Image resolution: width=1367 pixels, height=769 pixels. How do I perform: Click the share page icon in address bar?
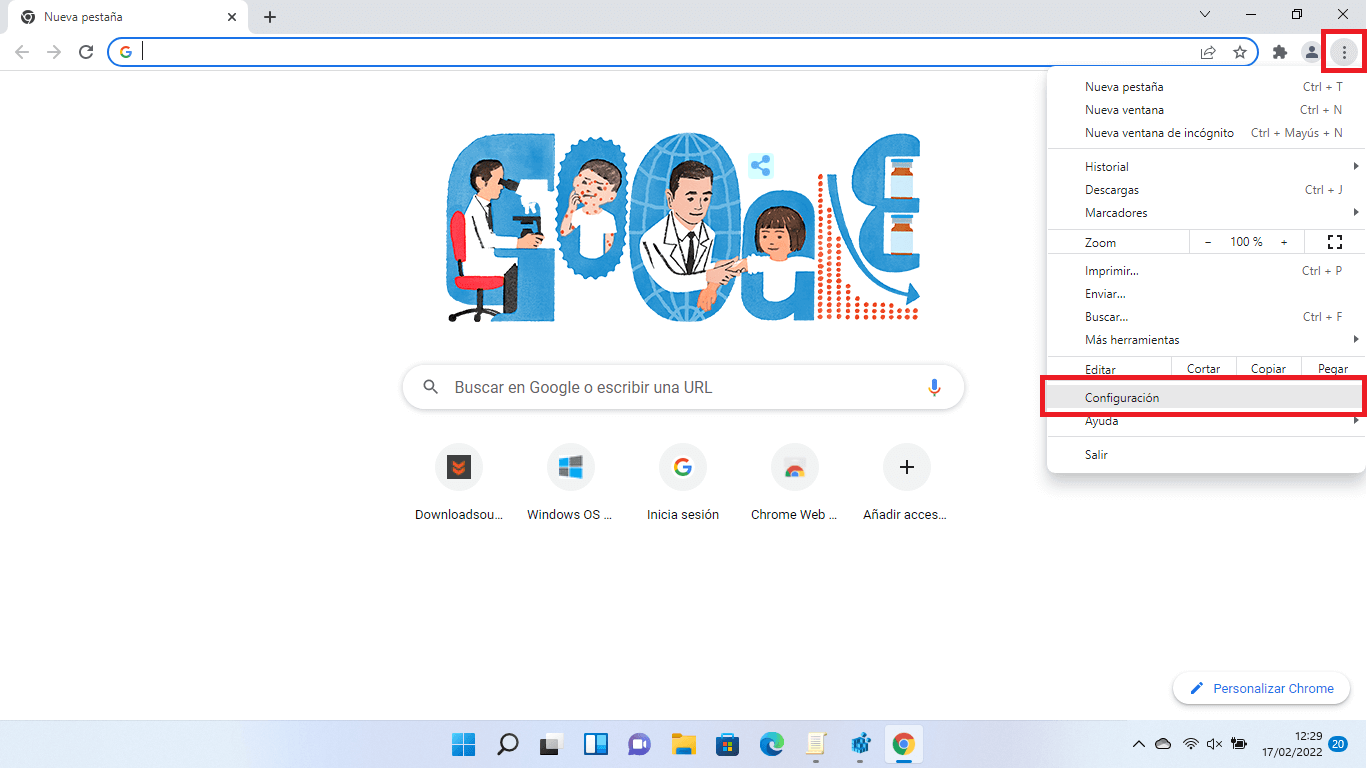1208,52
